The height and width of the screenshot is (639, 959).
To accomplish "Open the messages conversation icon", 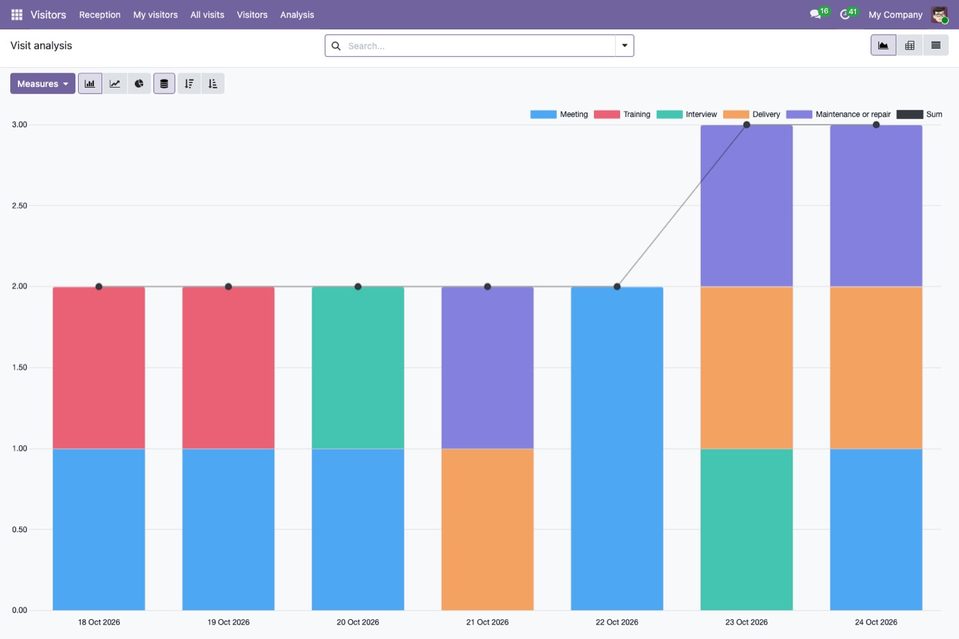I will [815, 14].
